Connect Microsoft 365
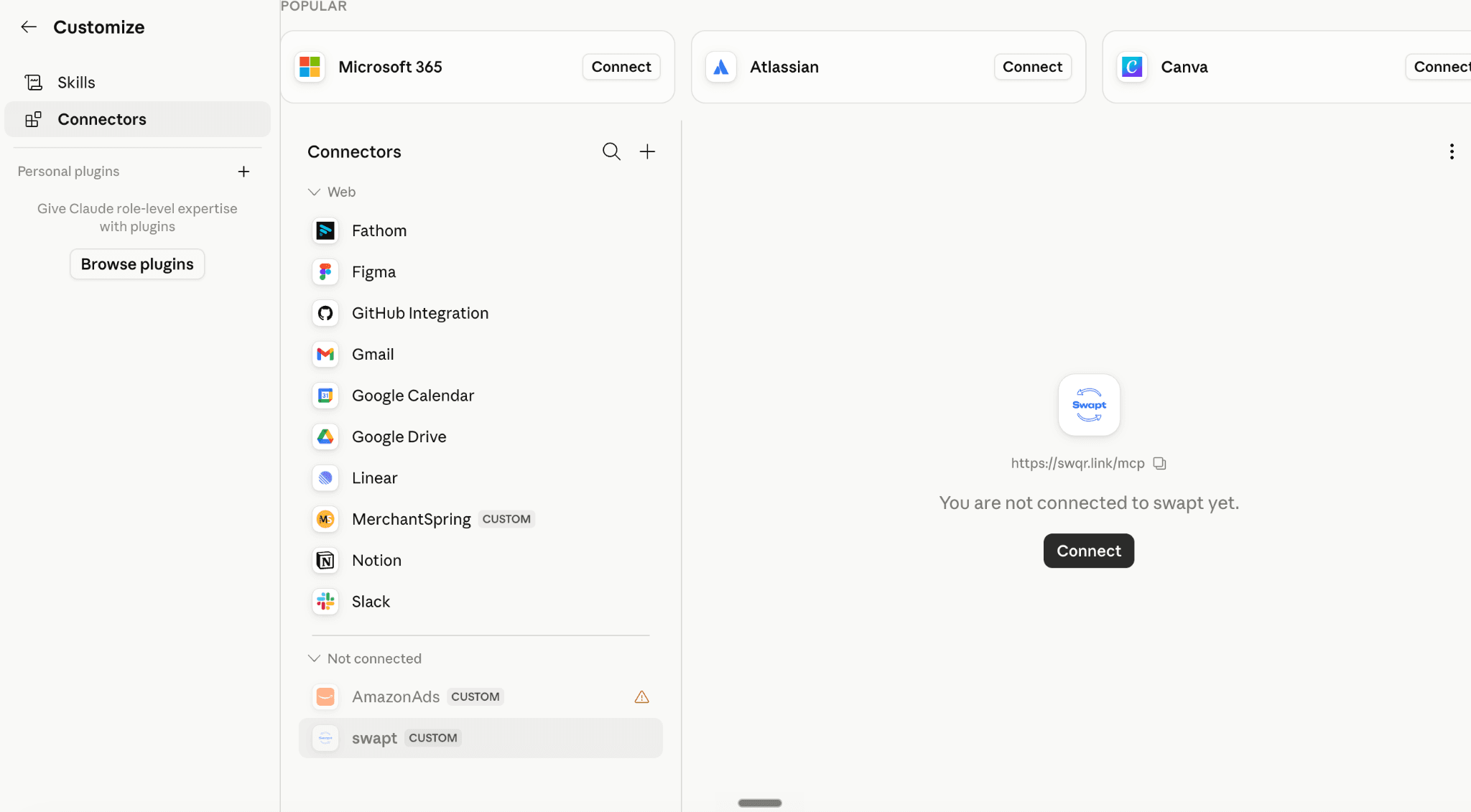This screenshot has width=1471, height=812. pyautogui.click(x=621, y=67)
